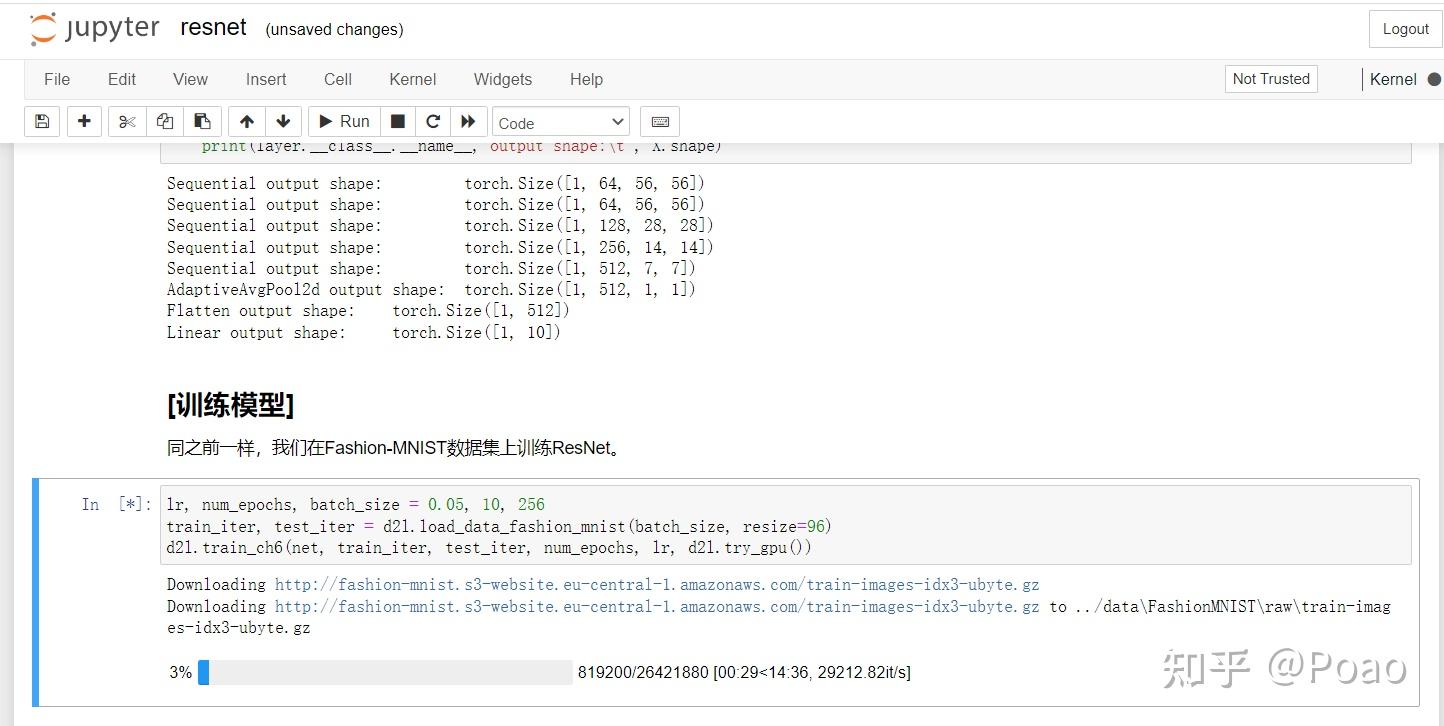Open the File menu
Viewport: 1444px width, 726px height.
pos(57,79)
